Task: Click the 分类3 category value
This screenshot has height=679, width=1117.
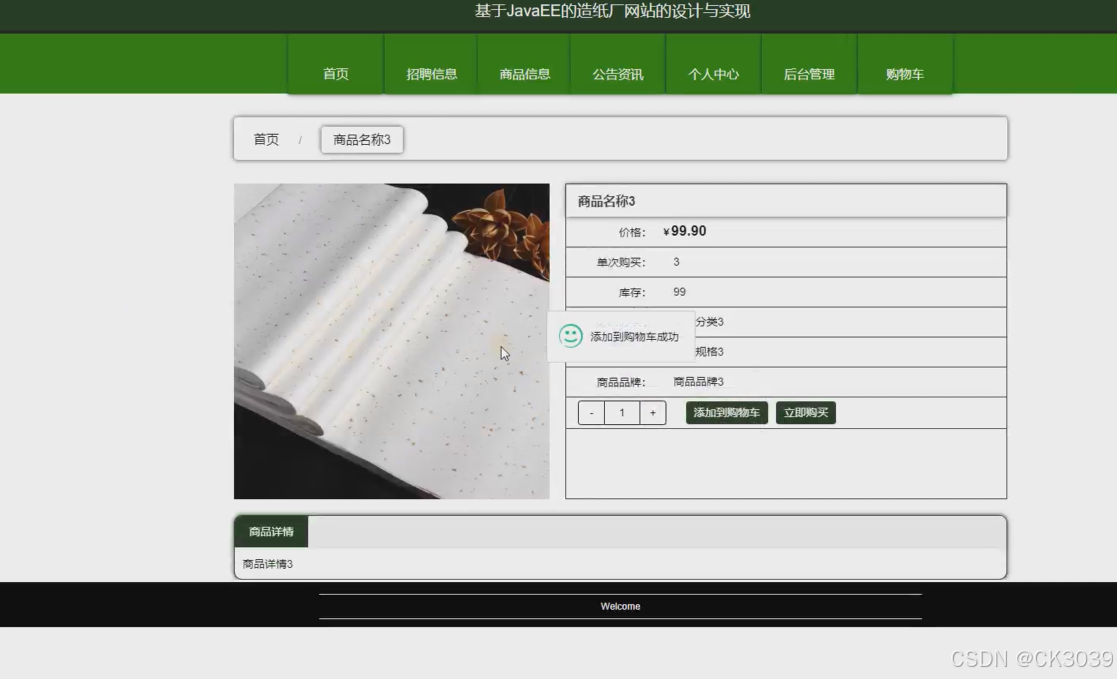Action: click(x=710, y=322)
